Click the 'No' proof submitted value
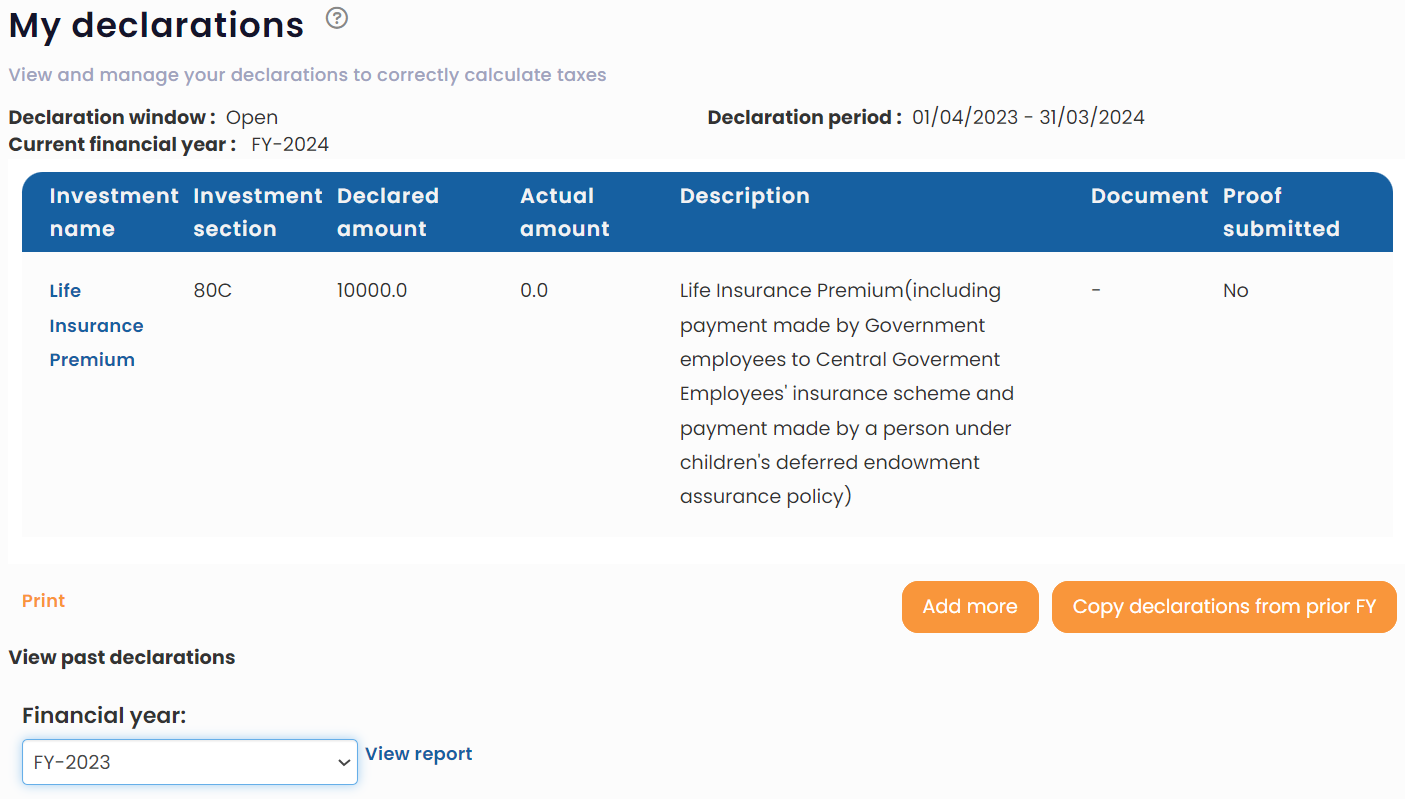This screenshot has width=1405, height=799. click(x=1235, y=291)
